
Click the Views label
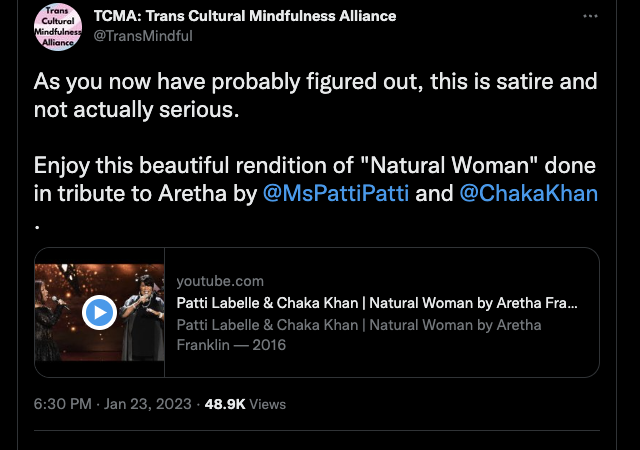click(x=267, y=404)
